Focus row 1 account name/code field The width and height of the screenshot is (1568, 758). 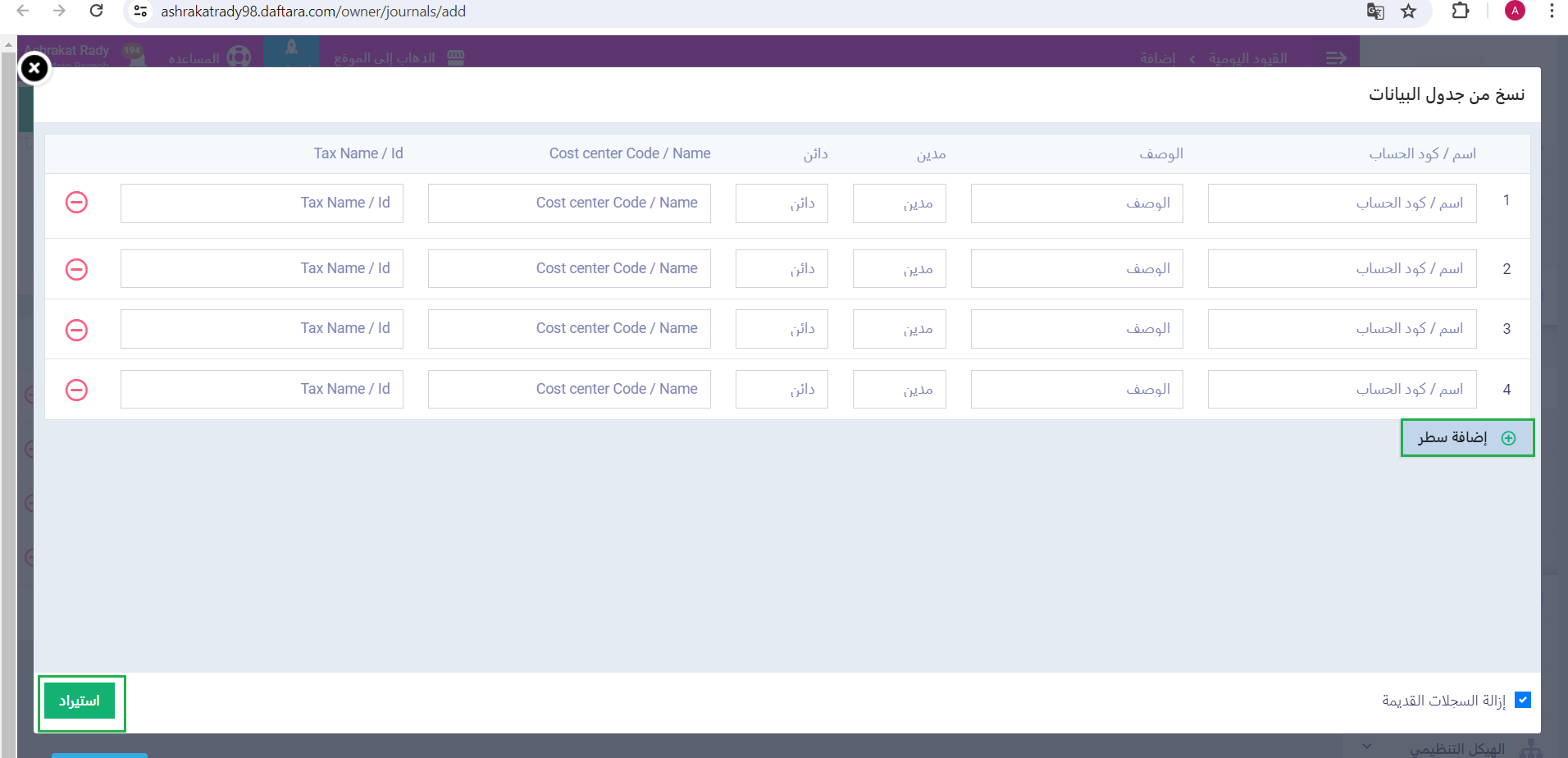tap(1342, 203)
